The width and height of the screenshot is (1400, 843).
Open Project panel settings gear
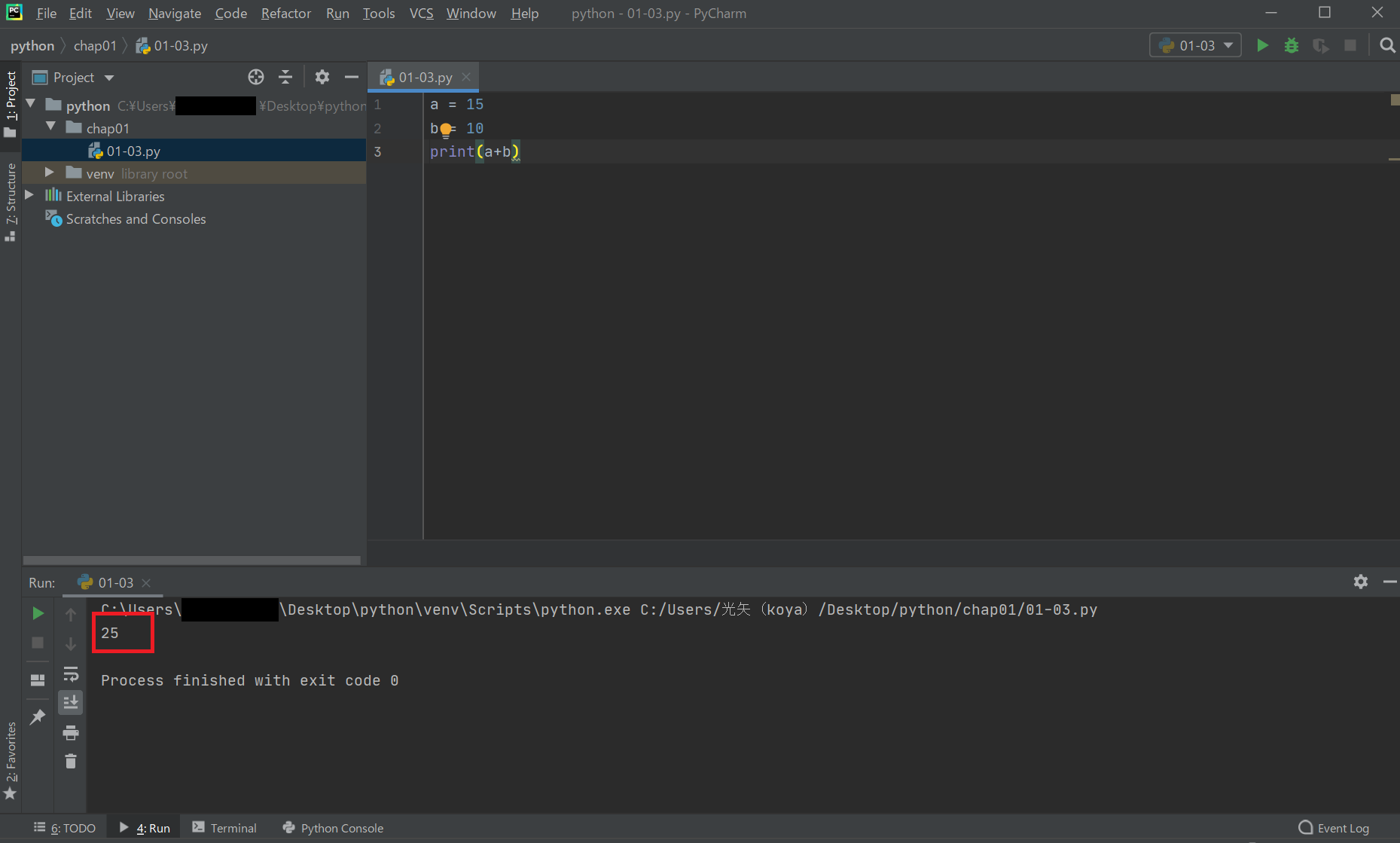(322, 77)
